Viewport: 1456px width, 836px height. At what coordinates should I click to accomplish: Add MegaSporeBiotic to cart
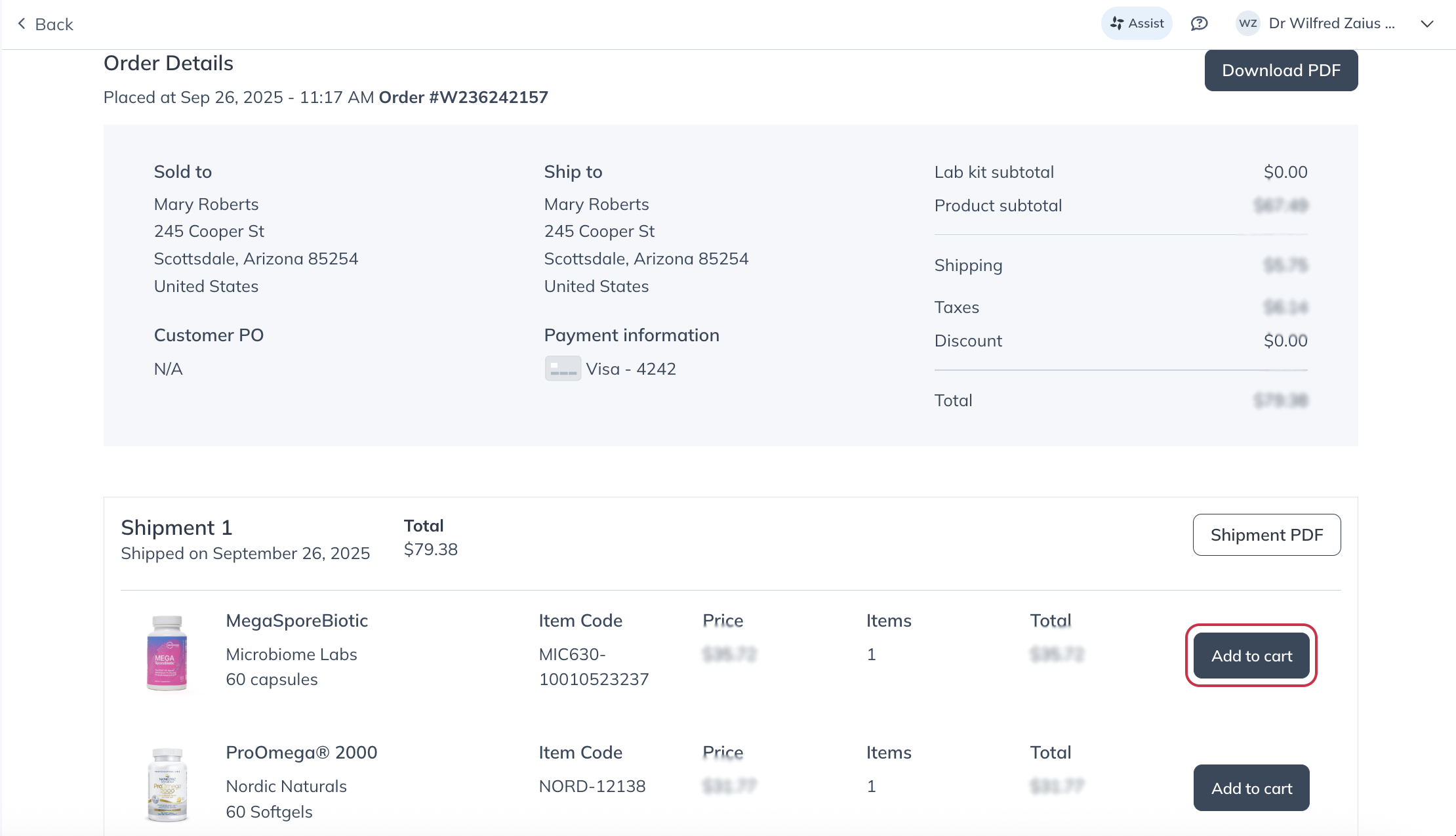[x=1251, y=656]
